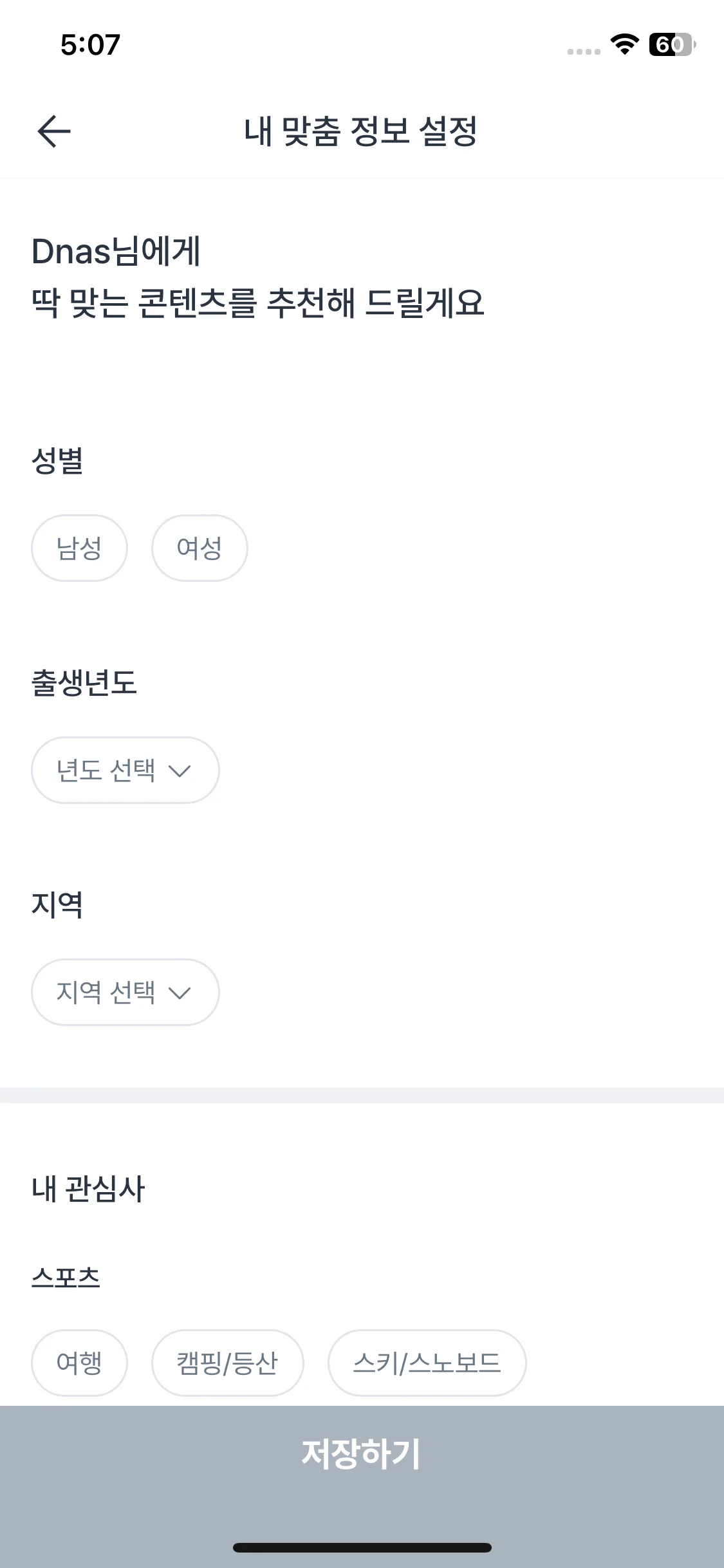Image resolution: width=724 pixels, height=1568 pixels.
Task: Tap the cellular signal dots
Action: pos(584,51)
